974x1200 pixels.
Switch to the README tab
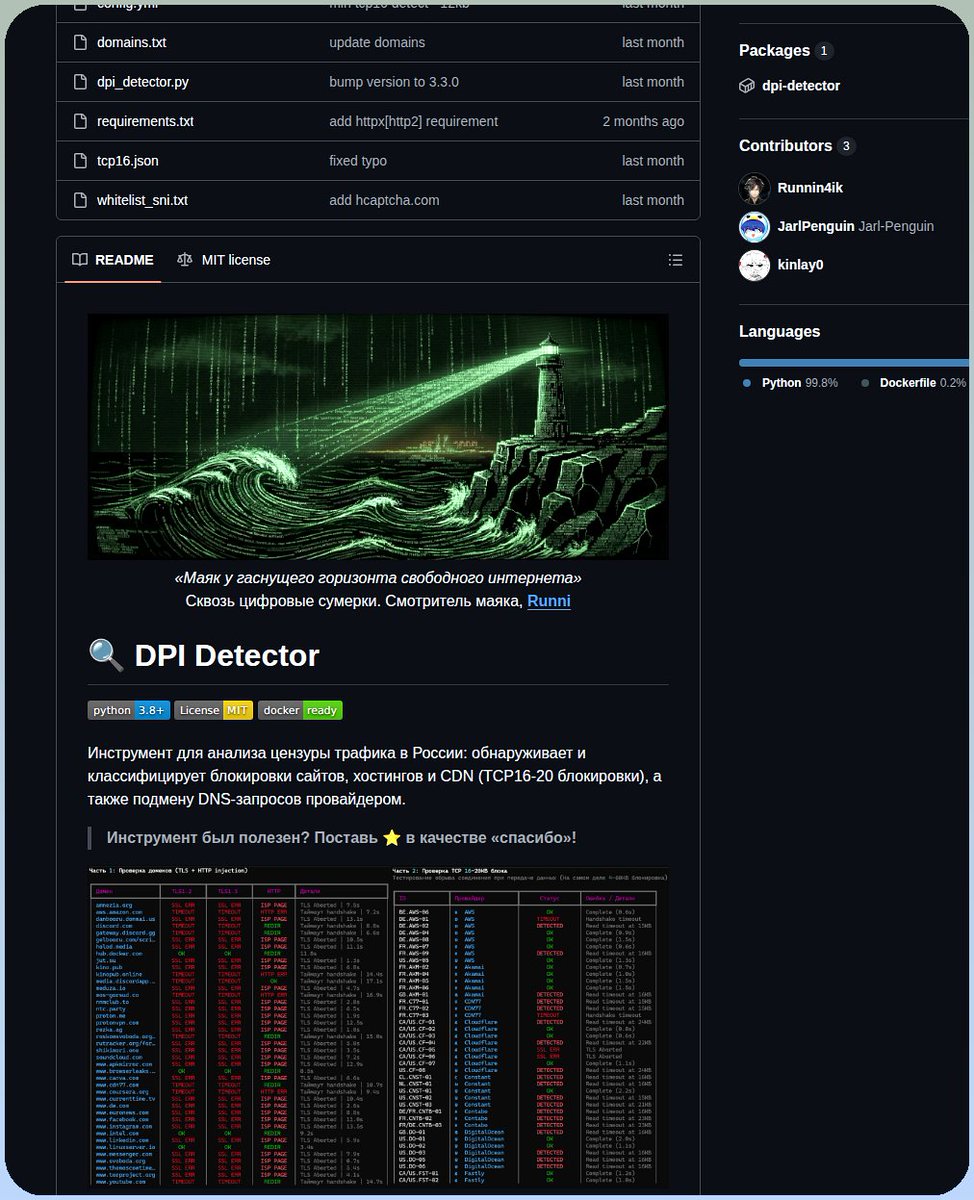click(113, 260)
